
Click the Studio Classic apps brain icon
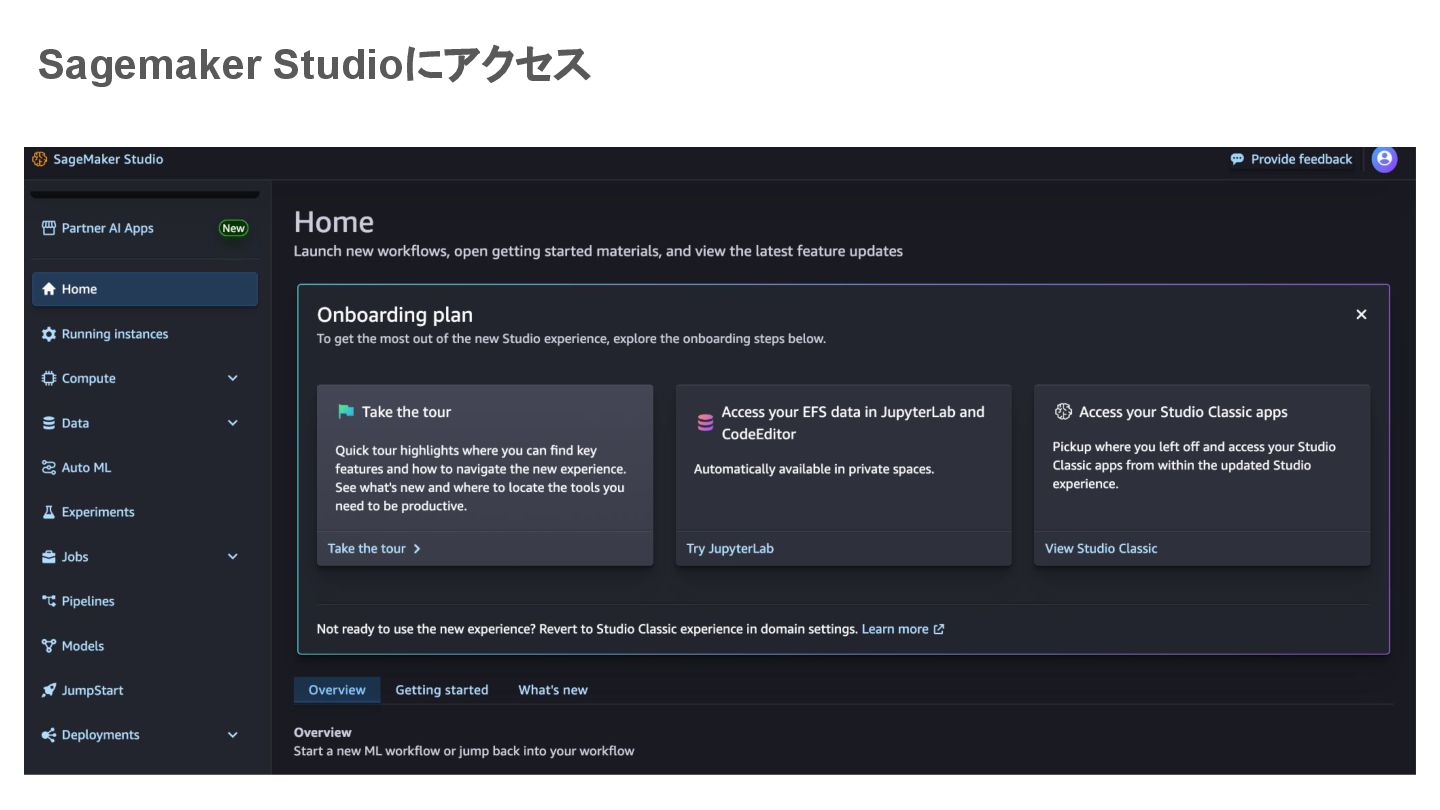[1063, 412]
